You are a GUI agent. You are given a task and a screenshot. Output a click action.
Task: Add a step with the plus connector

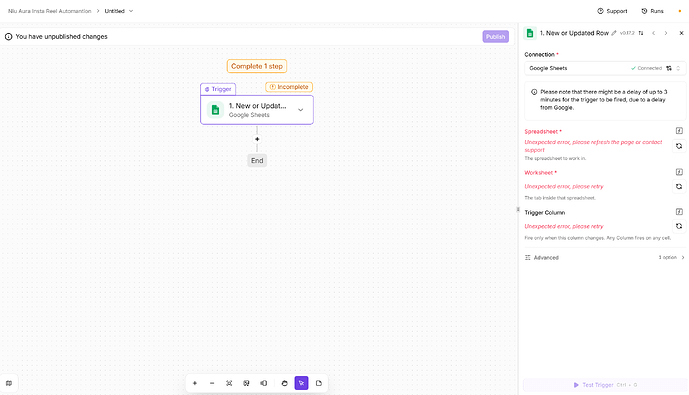(x=257, y=139)
